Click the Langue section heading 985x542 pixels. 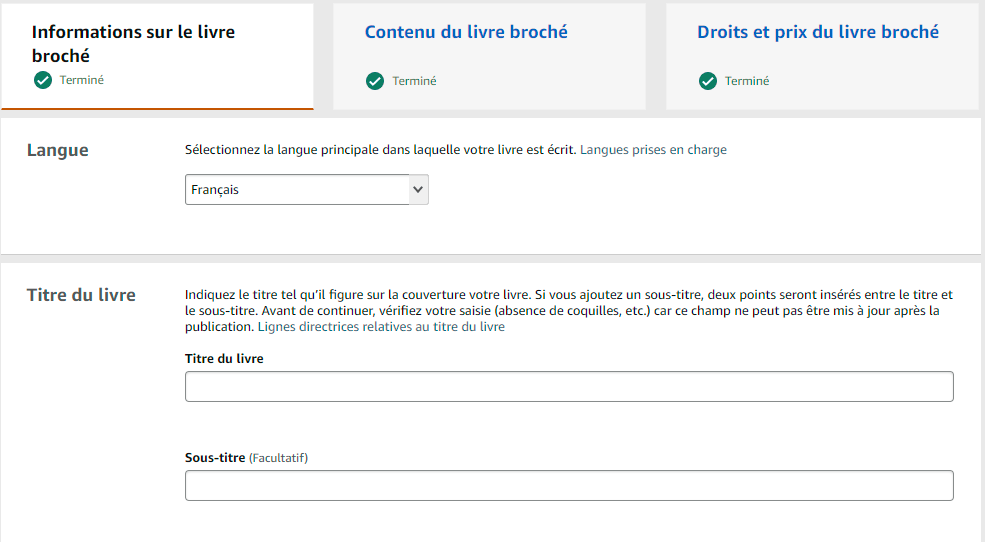tap(58, 151)
